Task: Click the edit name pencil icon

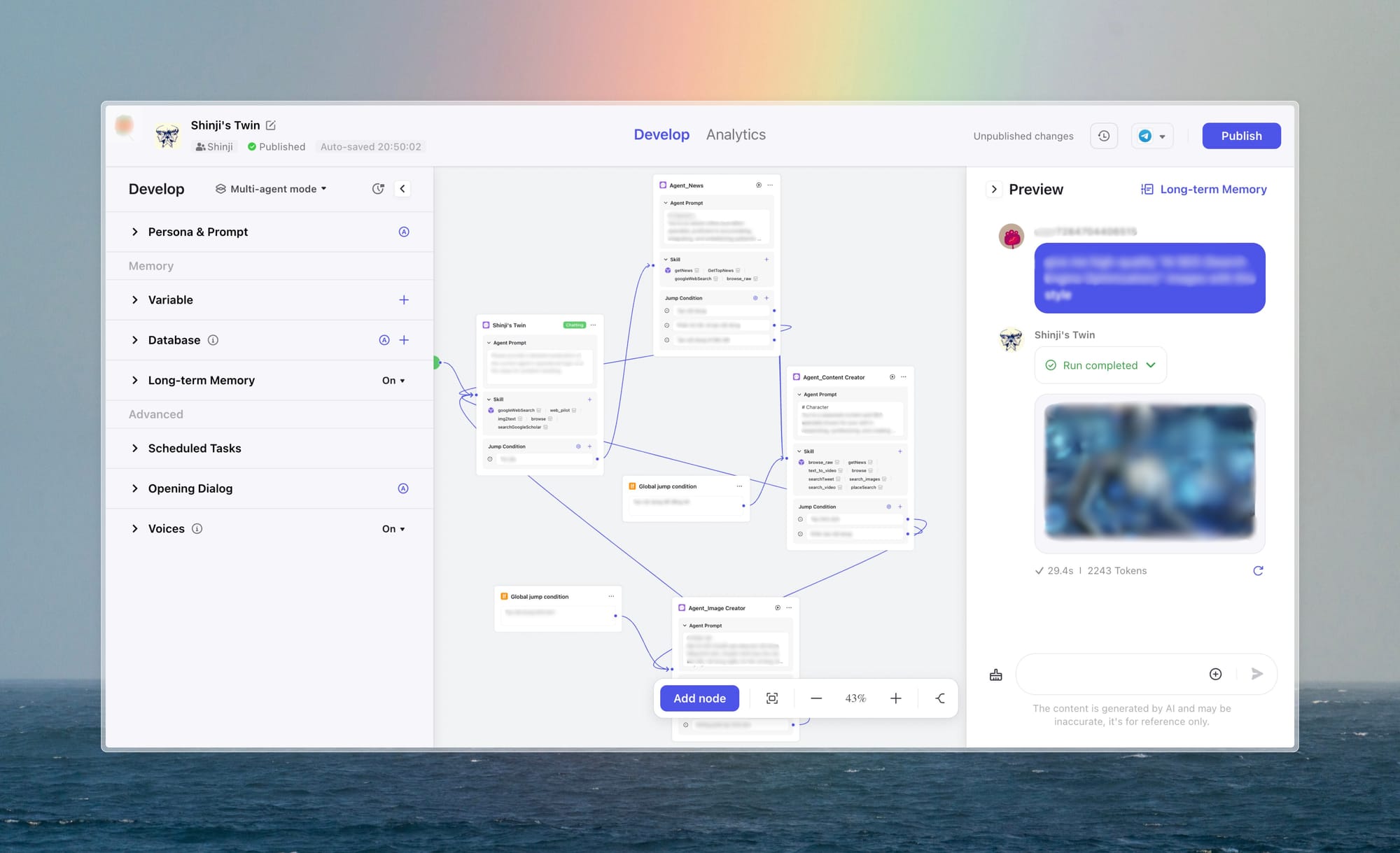Action: point(271,125)
